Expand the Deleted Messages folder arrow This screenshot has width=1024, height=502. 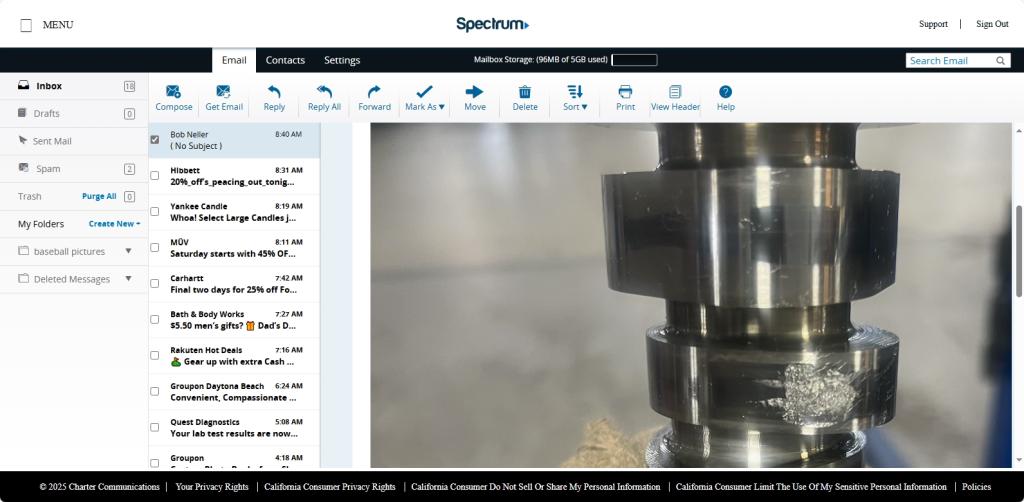[128, 278]
